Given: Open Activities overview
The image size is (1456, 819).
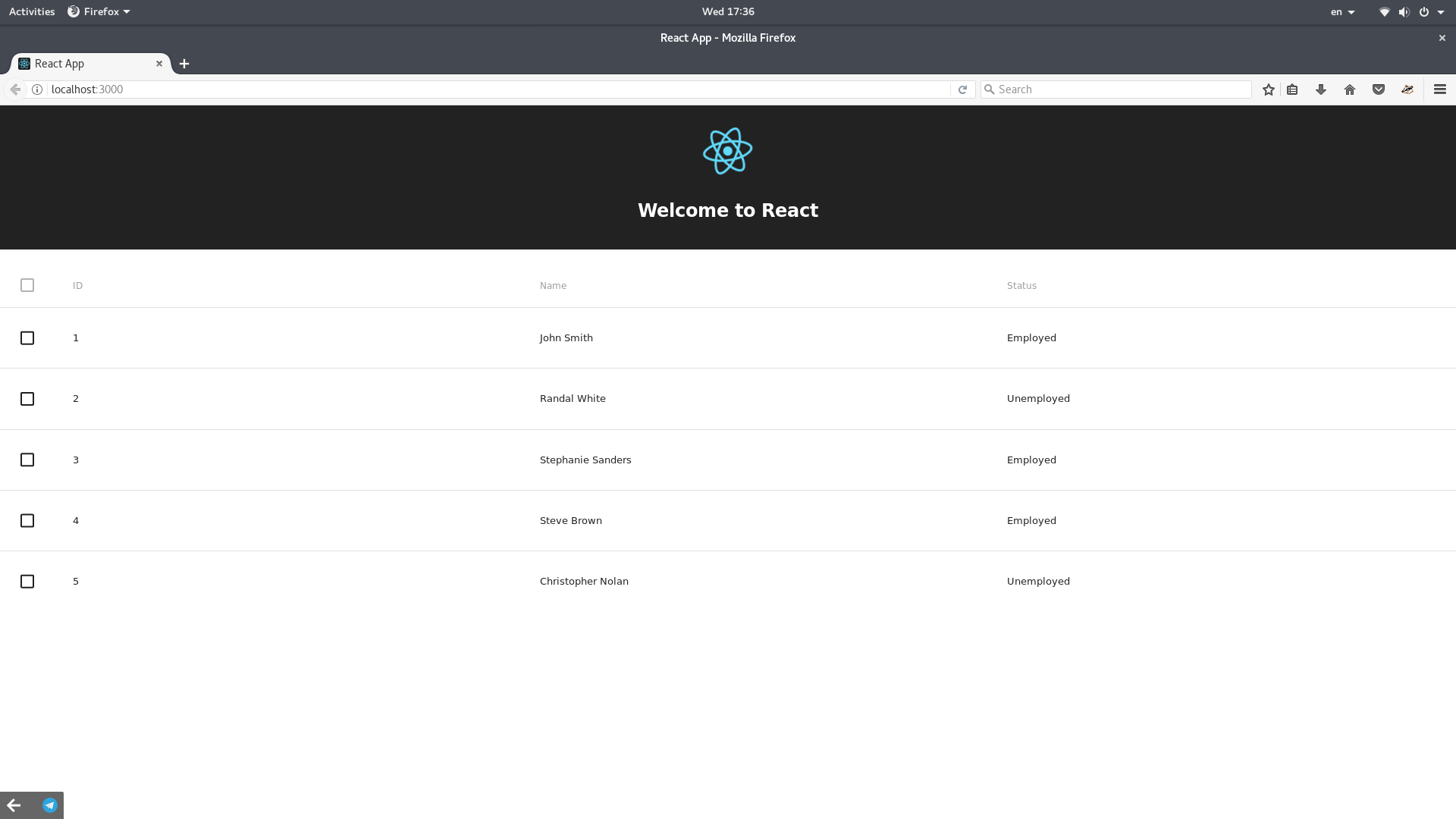Looking at the screenshot, I should pos(32,11).
